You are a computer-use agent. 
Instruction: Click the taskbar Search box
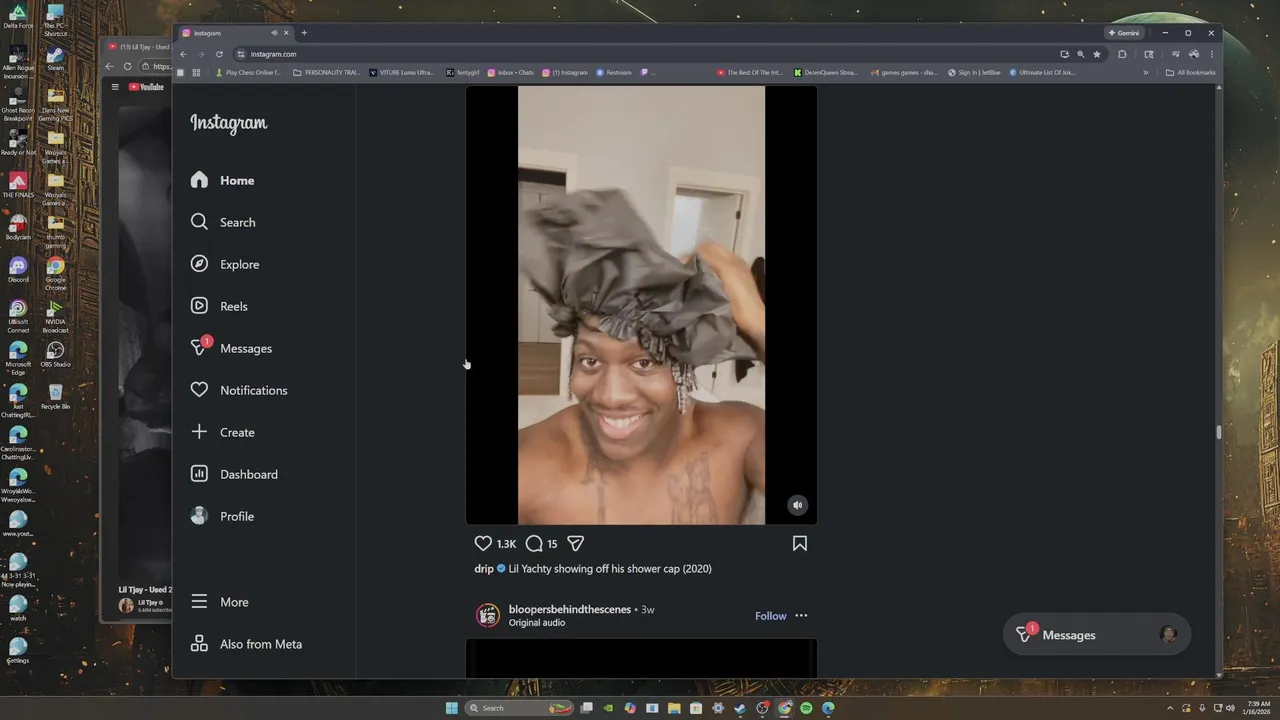pyautogui.click(x=518, y=708)
